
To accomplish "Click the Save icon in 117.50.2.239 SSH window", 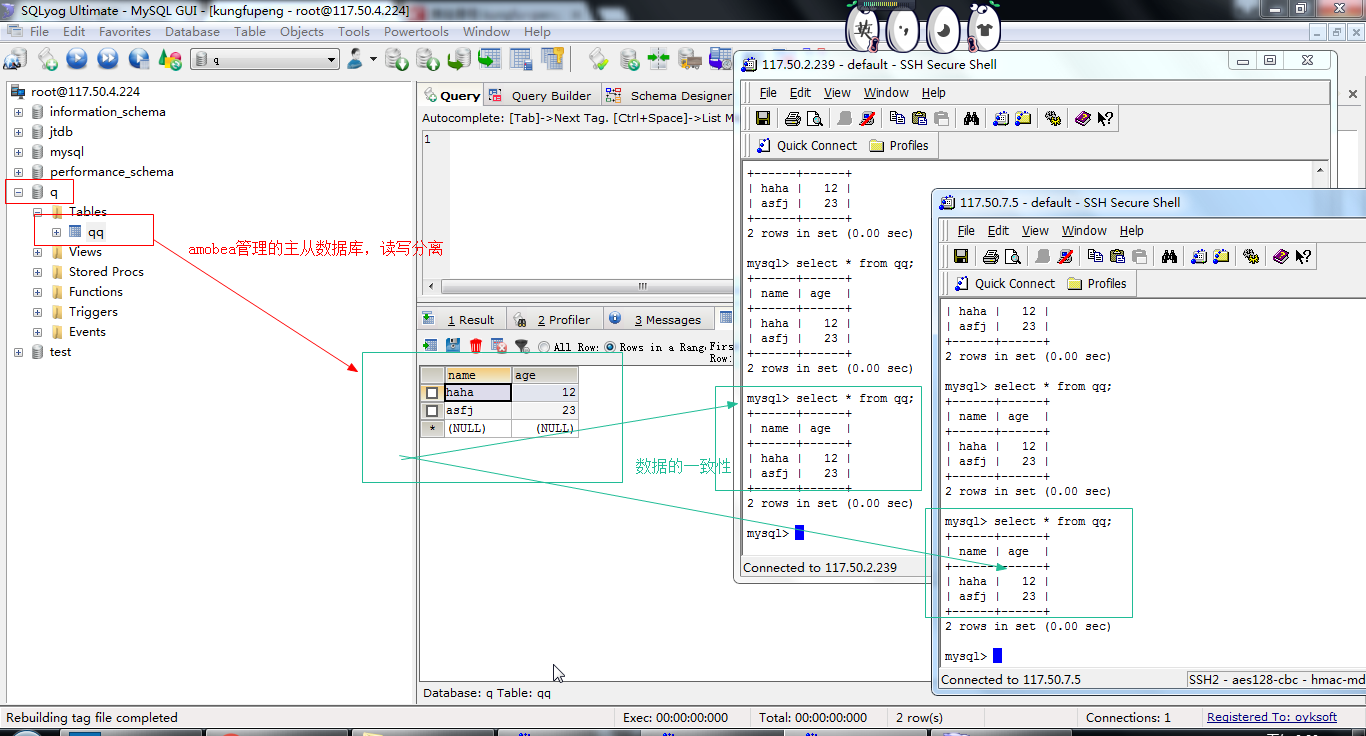I will pos(762,118).
